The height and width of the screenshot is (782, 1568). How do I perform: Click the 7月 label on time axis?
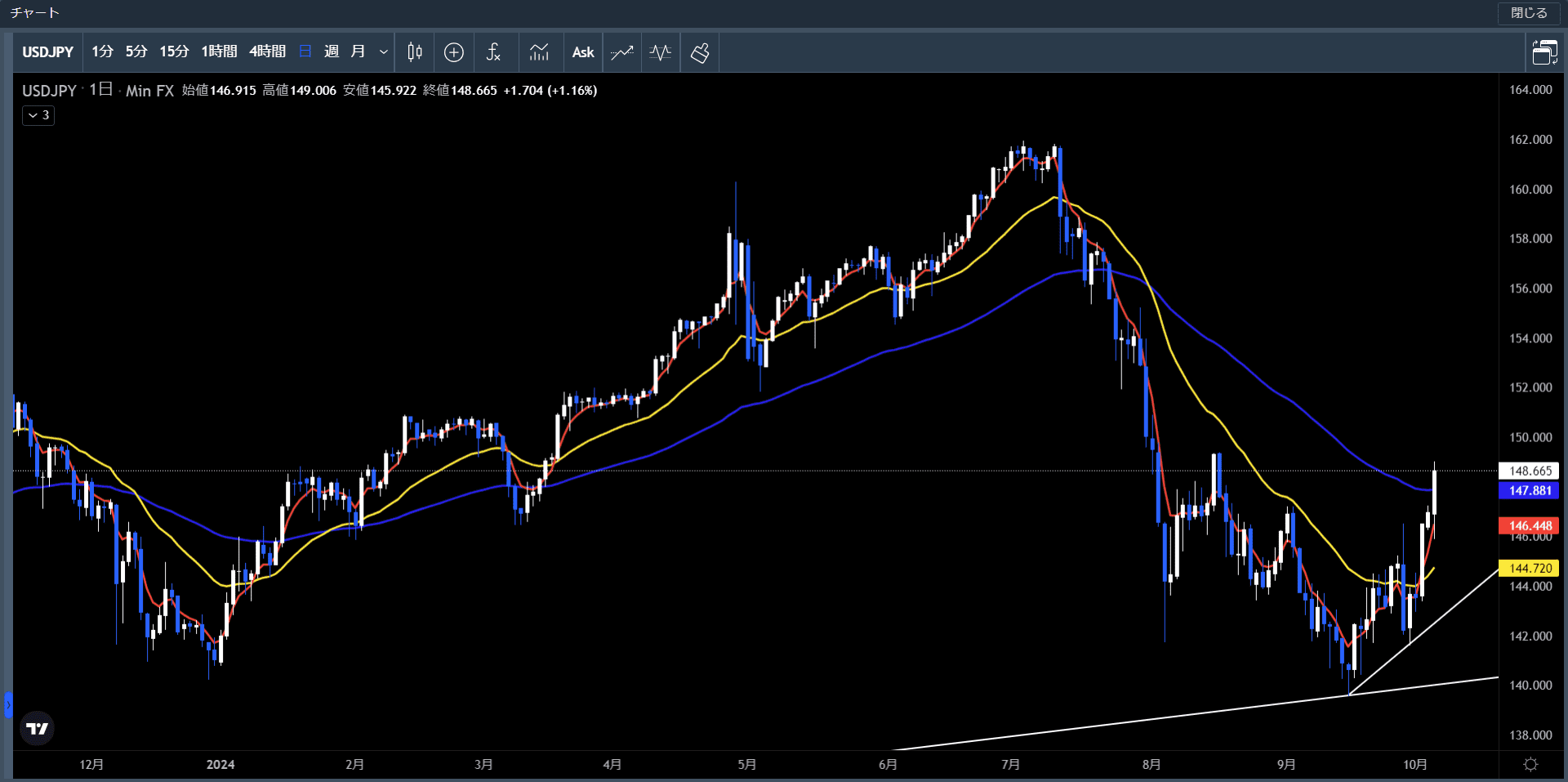1010,765
